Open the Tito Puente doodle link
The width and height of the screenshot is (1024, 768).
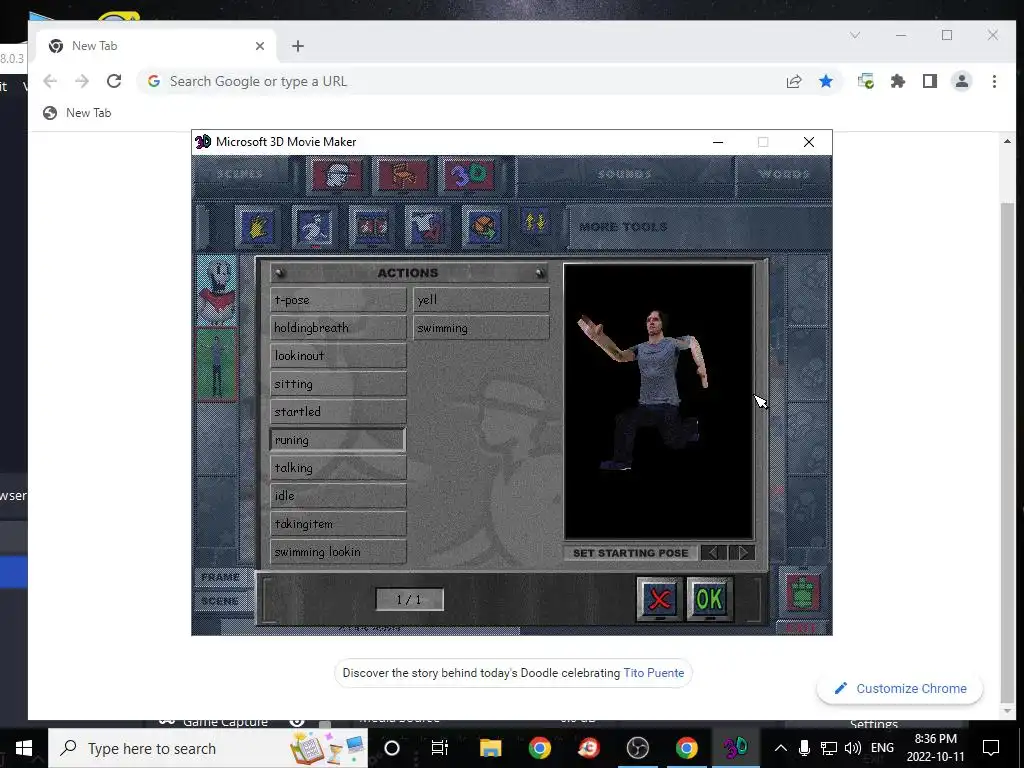click(654, 673)
